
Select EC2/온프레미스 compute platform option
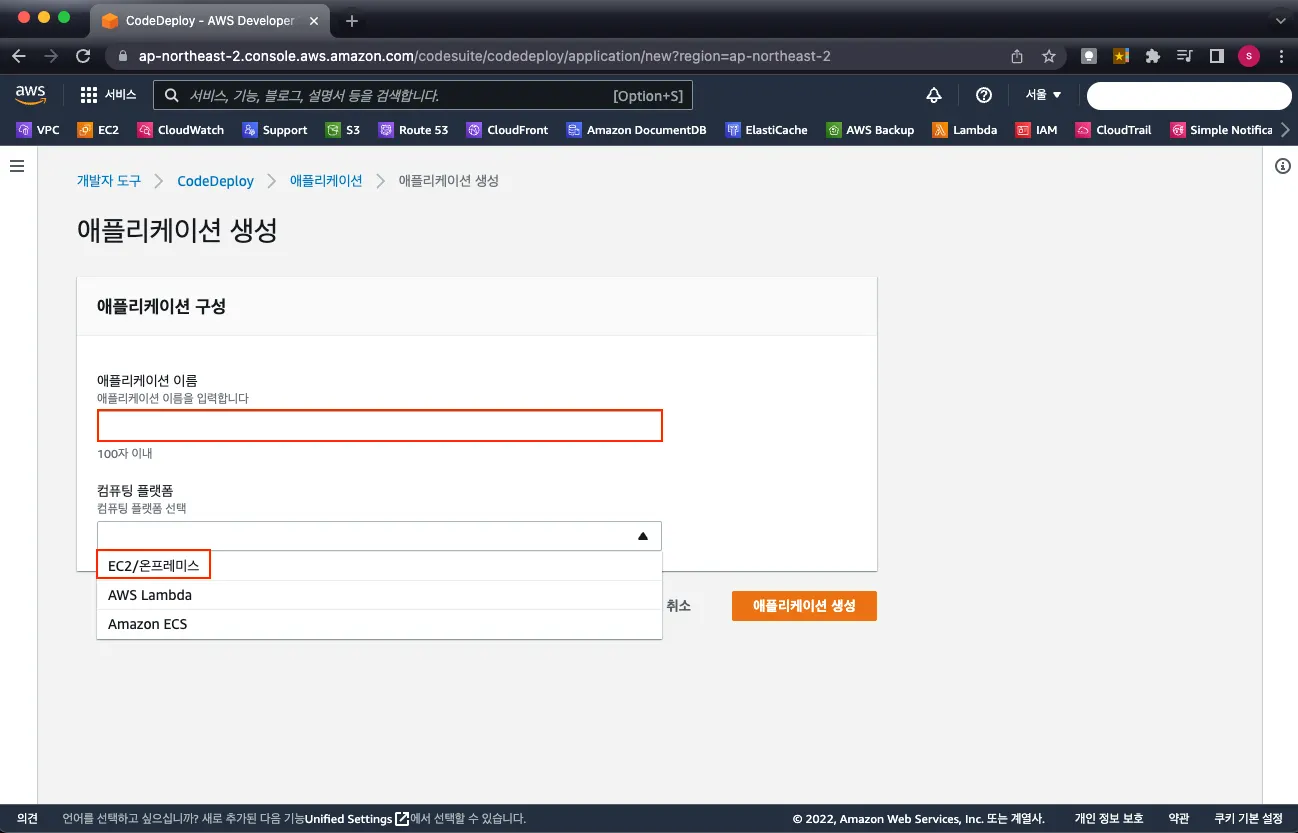(x=379, y=566)
